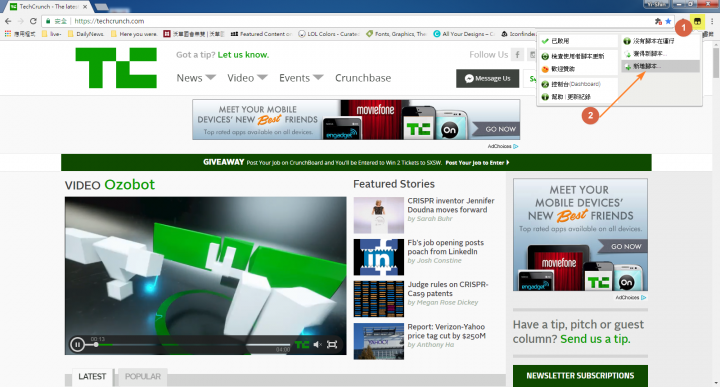Open the 'Here you were' bookmark folder
The width and height of the screenshot is (720, 387).
pos(134,34)
